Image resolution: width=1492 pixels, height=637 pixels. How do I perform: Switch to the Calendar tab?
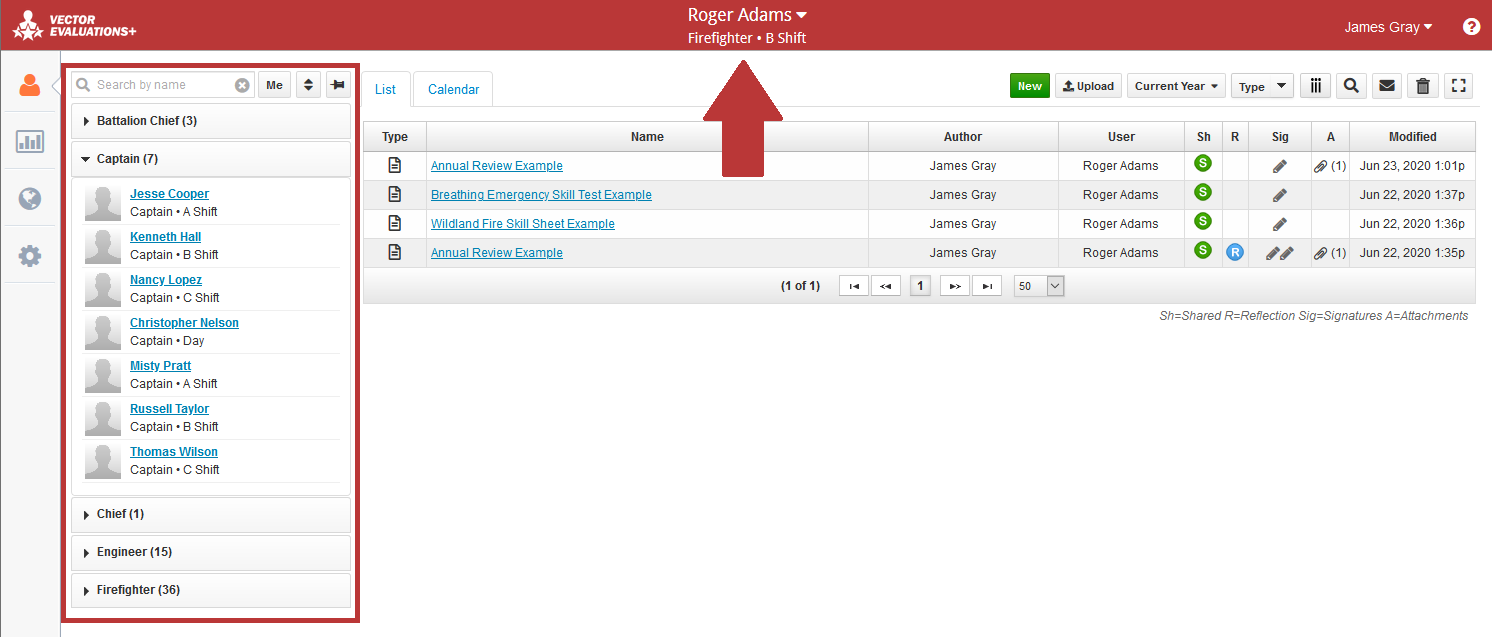tap(452, 89)
